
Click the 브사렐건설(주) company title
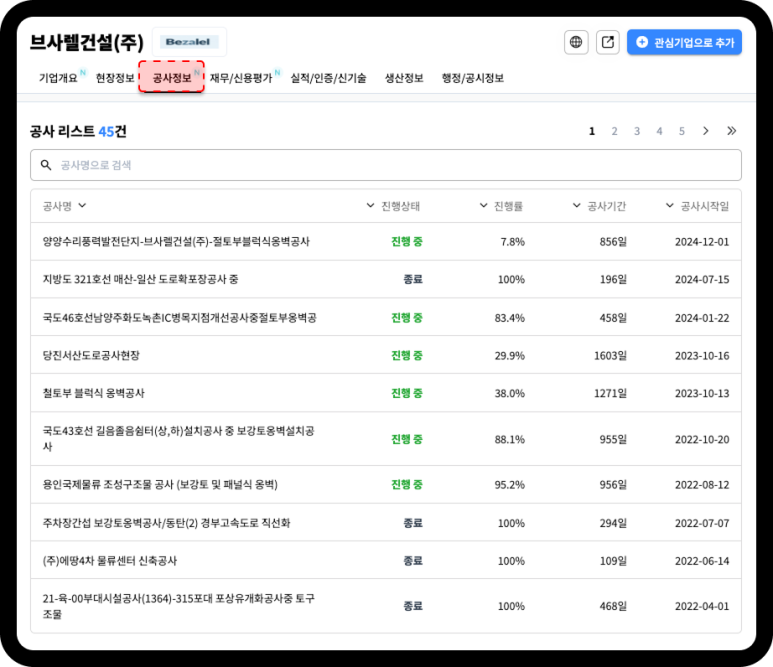[87, 42]
